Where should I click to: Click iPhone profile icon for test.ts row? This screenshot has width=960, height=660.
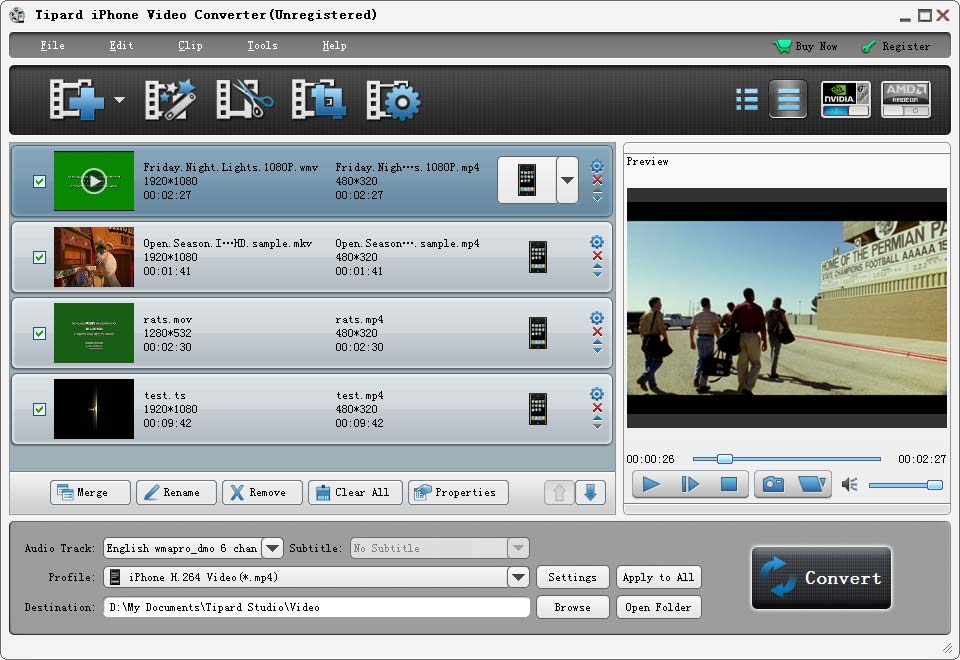coord(538,409)
